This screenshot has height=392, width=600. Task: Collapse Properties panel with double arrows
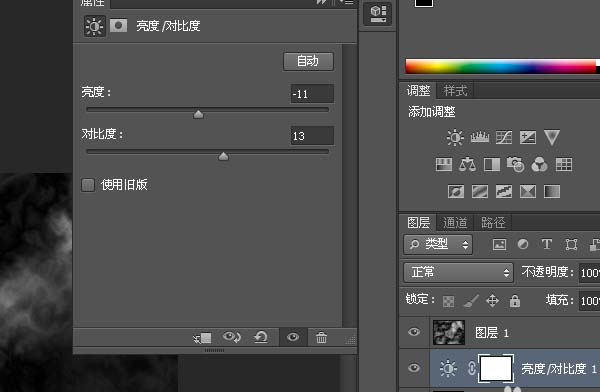click(322, 2)
